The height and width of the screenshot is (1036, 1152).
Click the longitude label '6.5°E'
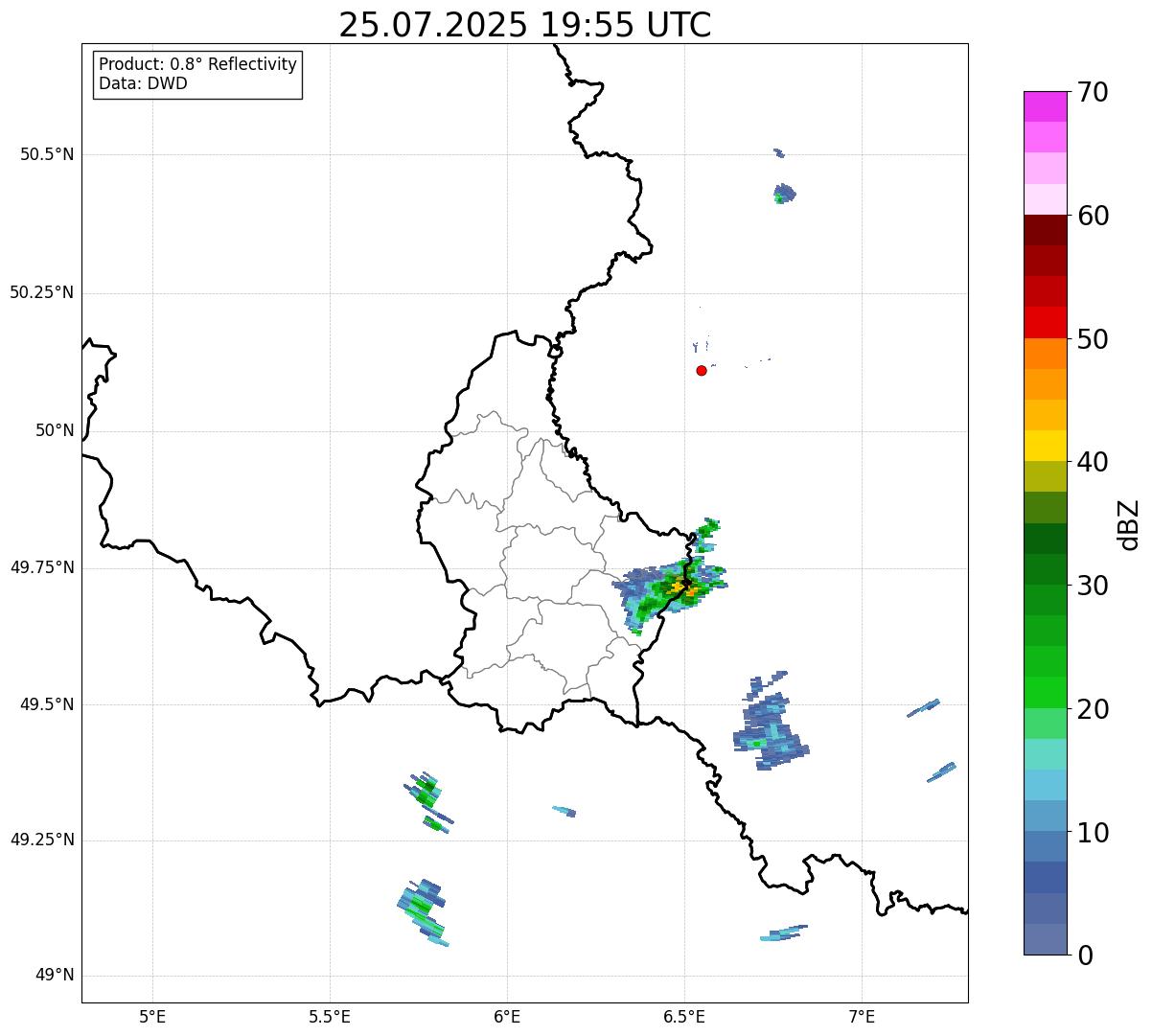click(x=684, y=1017)
